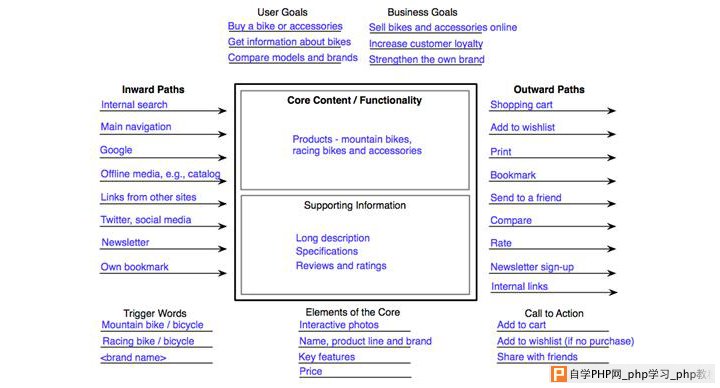Click the 'Main navigation' link

pyautogui.click(x=136, y=127)
